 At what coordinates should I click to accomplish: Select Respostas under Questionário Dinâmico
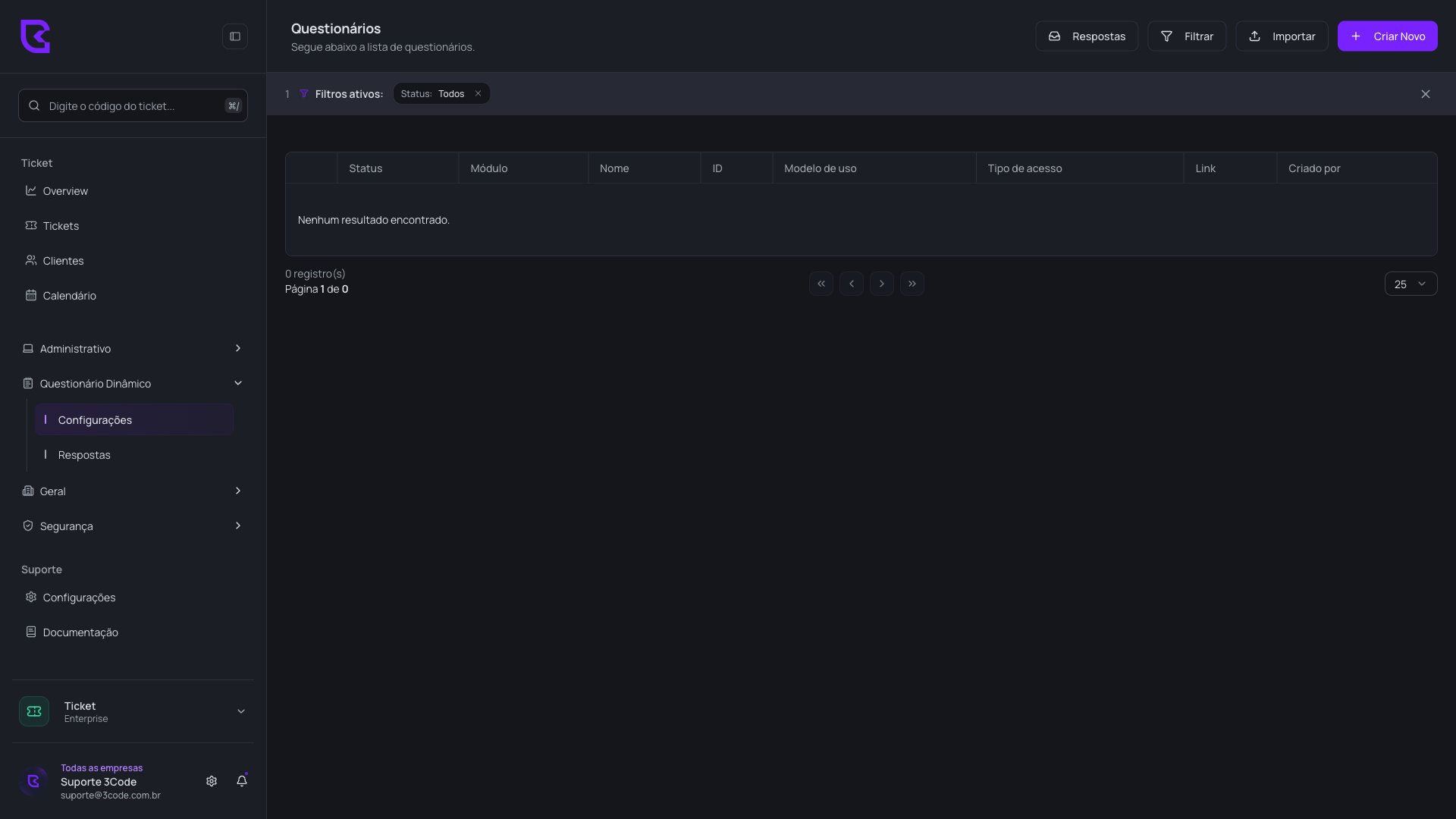(x=134, y=455)
